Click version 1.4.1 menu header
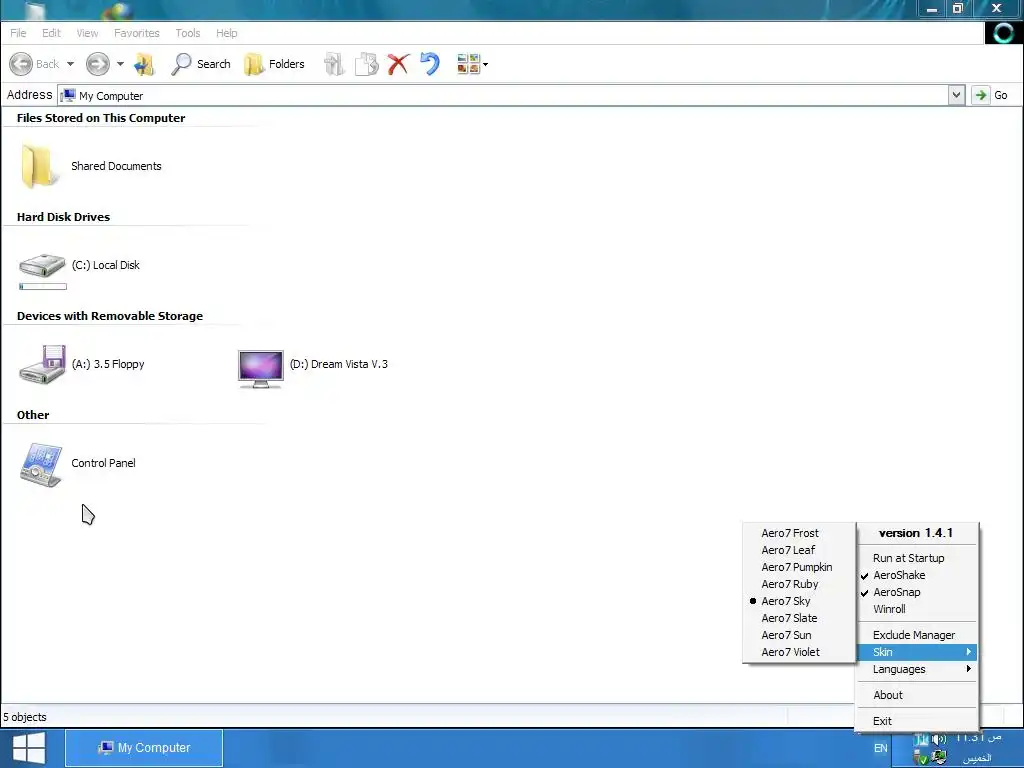Image resolution: width=1024 pixels, height=768 pixels. pos(916,533)
